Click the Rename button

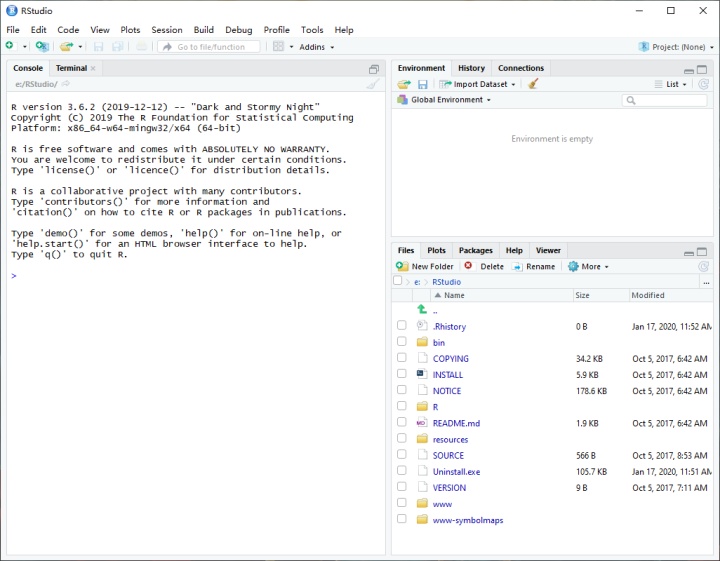534,266
